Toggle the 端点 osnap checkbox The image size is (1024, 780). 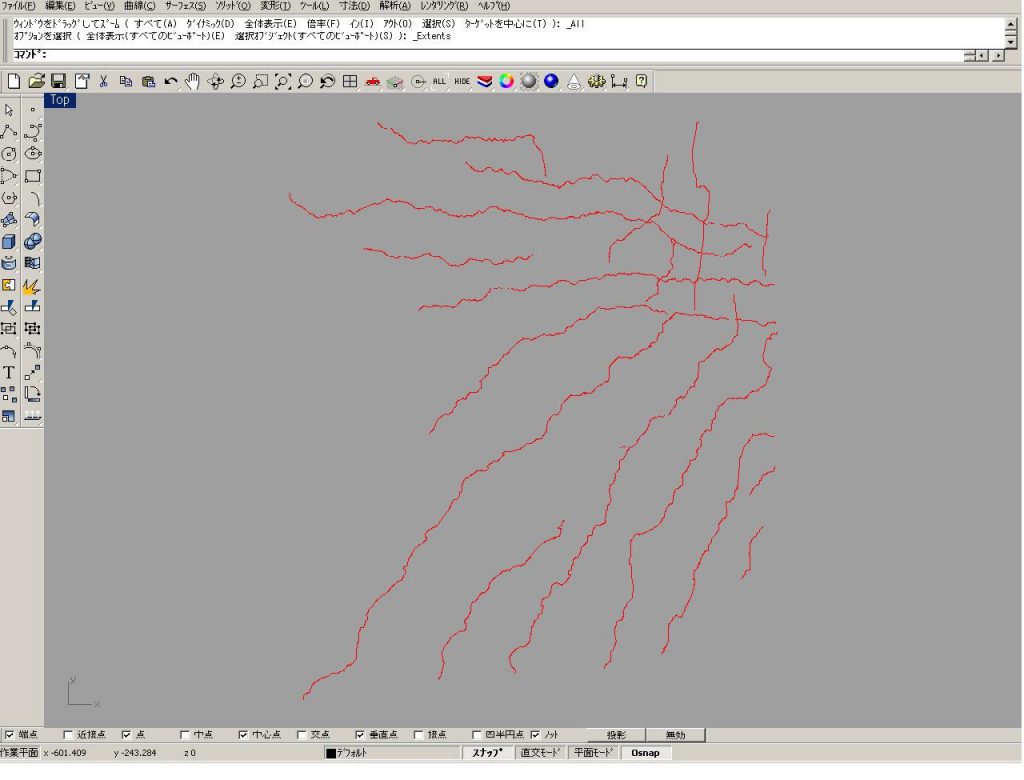tap(10, 735)
